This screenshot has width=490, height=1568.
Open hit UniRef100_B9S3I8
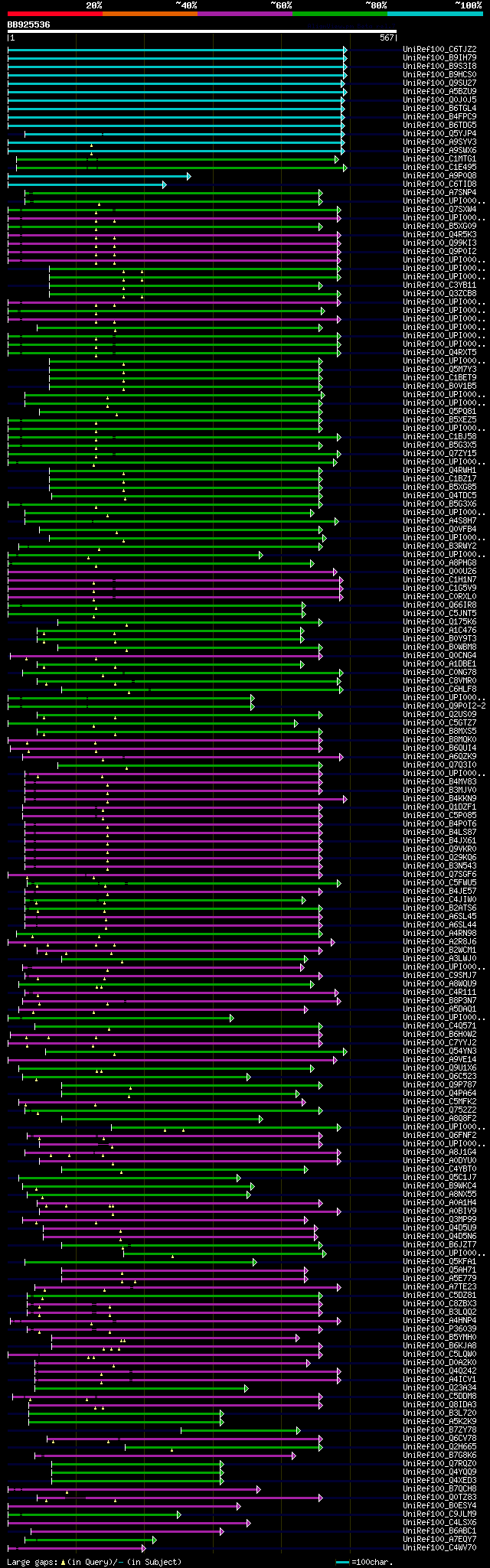click(439, 67)
